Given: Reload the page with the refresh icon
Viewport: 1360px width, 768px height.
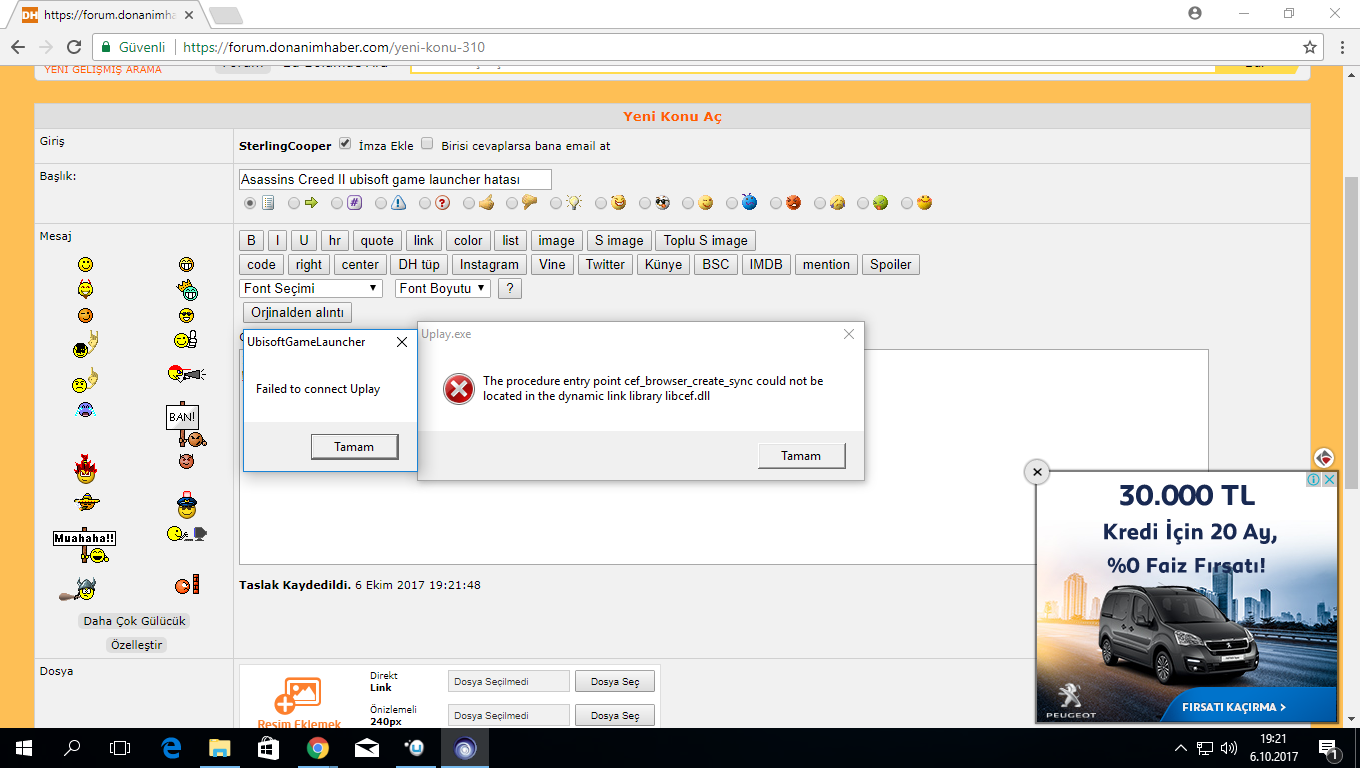Looking at the screenshot, I should 73,47.
